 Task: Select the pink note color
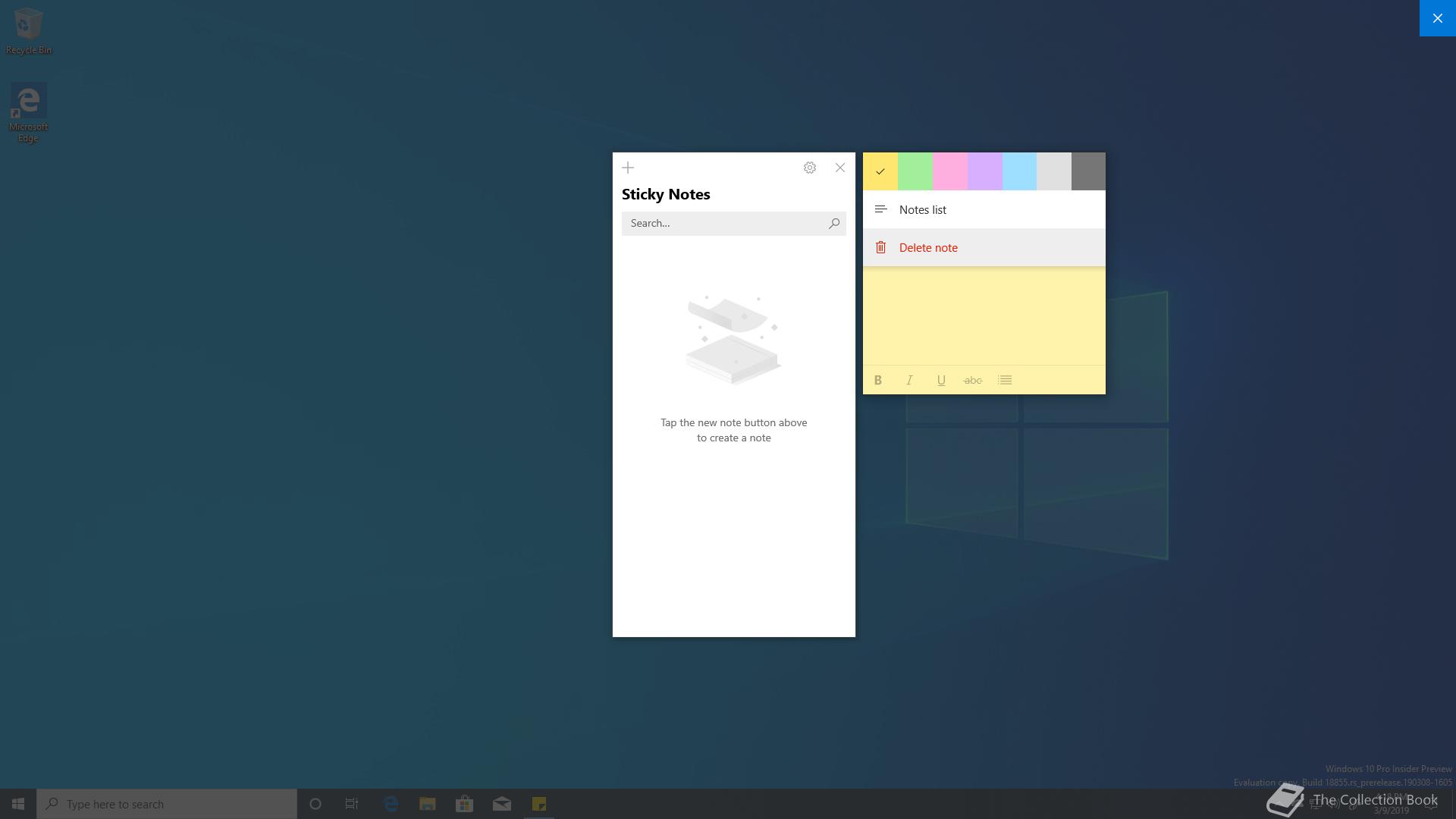click(950, 171)
